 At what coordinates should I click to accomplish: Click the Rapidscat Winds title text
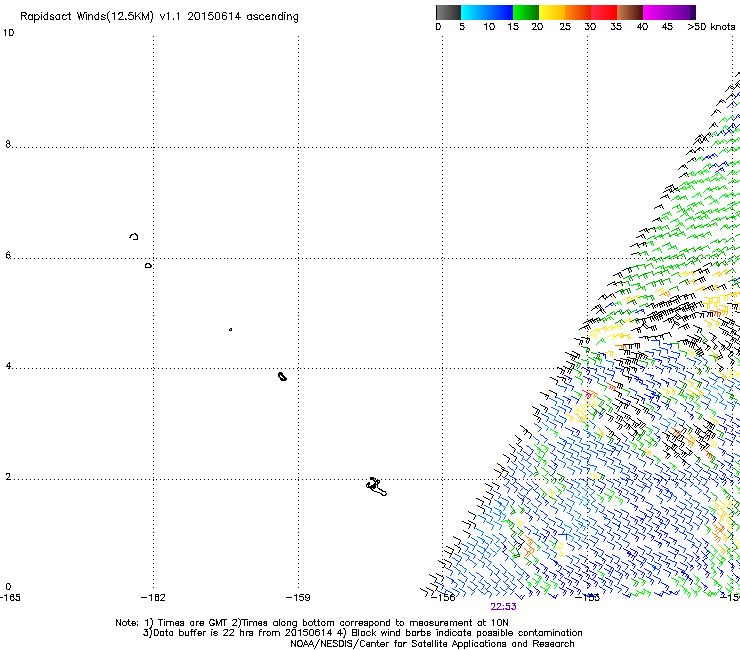pos(159,17)
